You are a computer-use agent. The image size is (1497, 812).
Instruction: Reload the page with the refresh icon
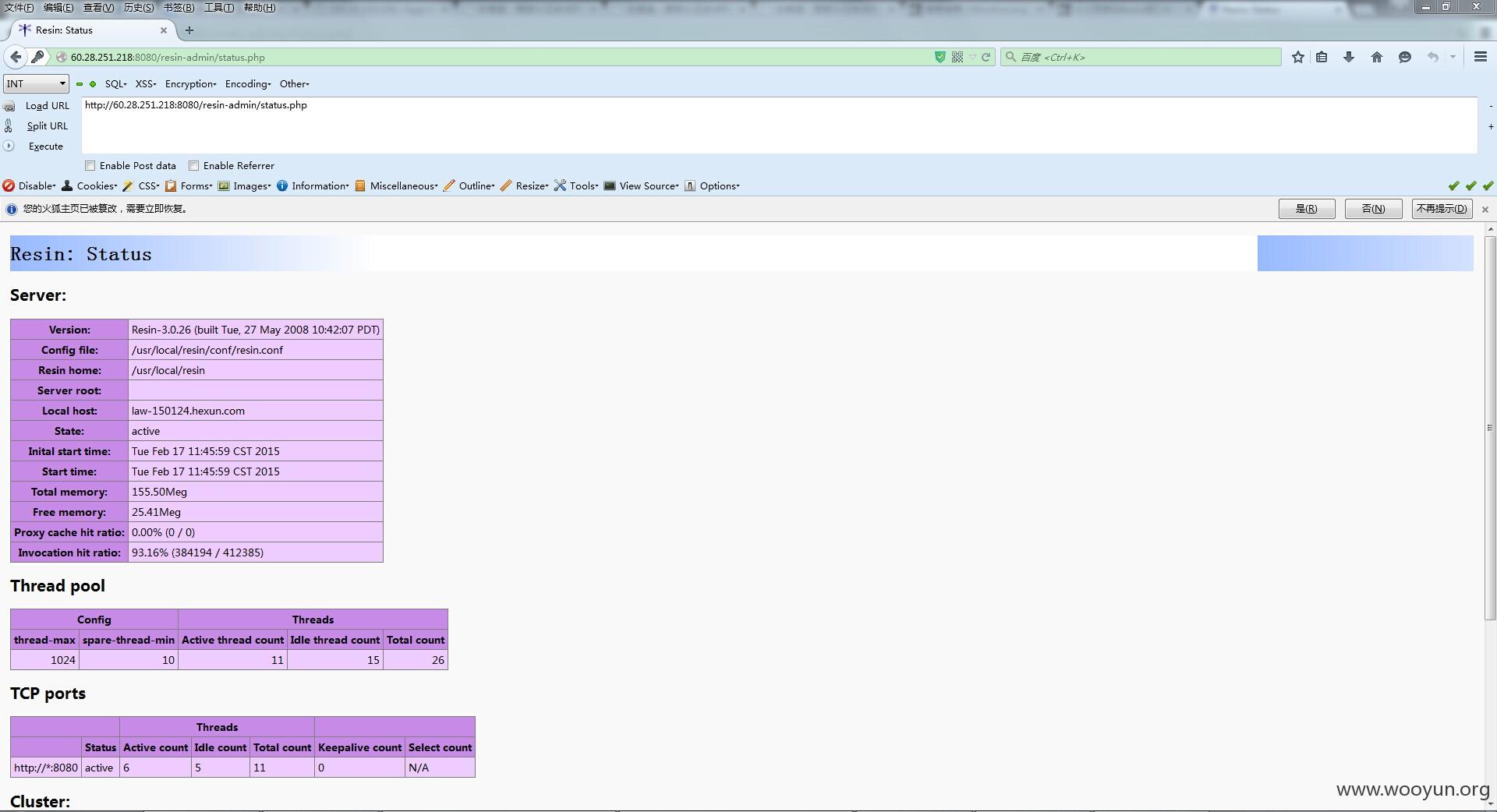pos(986,57)
